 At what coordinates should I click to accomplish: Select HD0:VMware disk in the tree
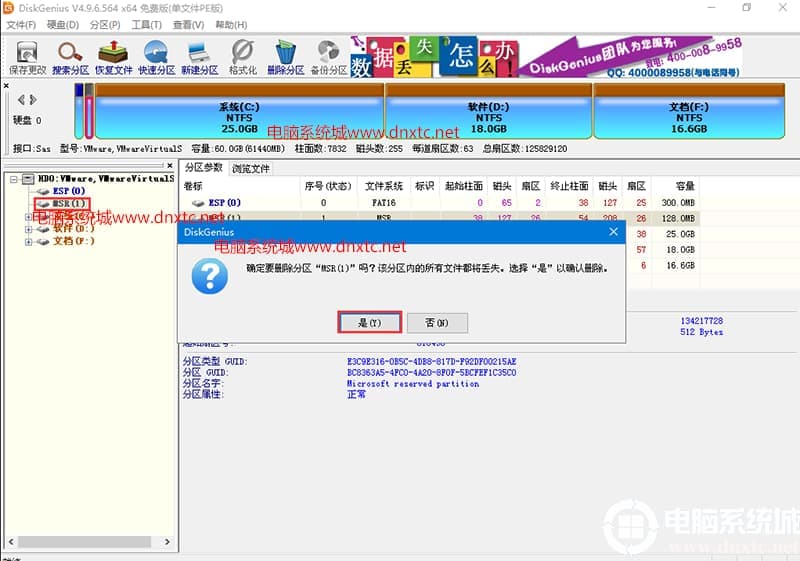[106, 178]
